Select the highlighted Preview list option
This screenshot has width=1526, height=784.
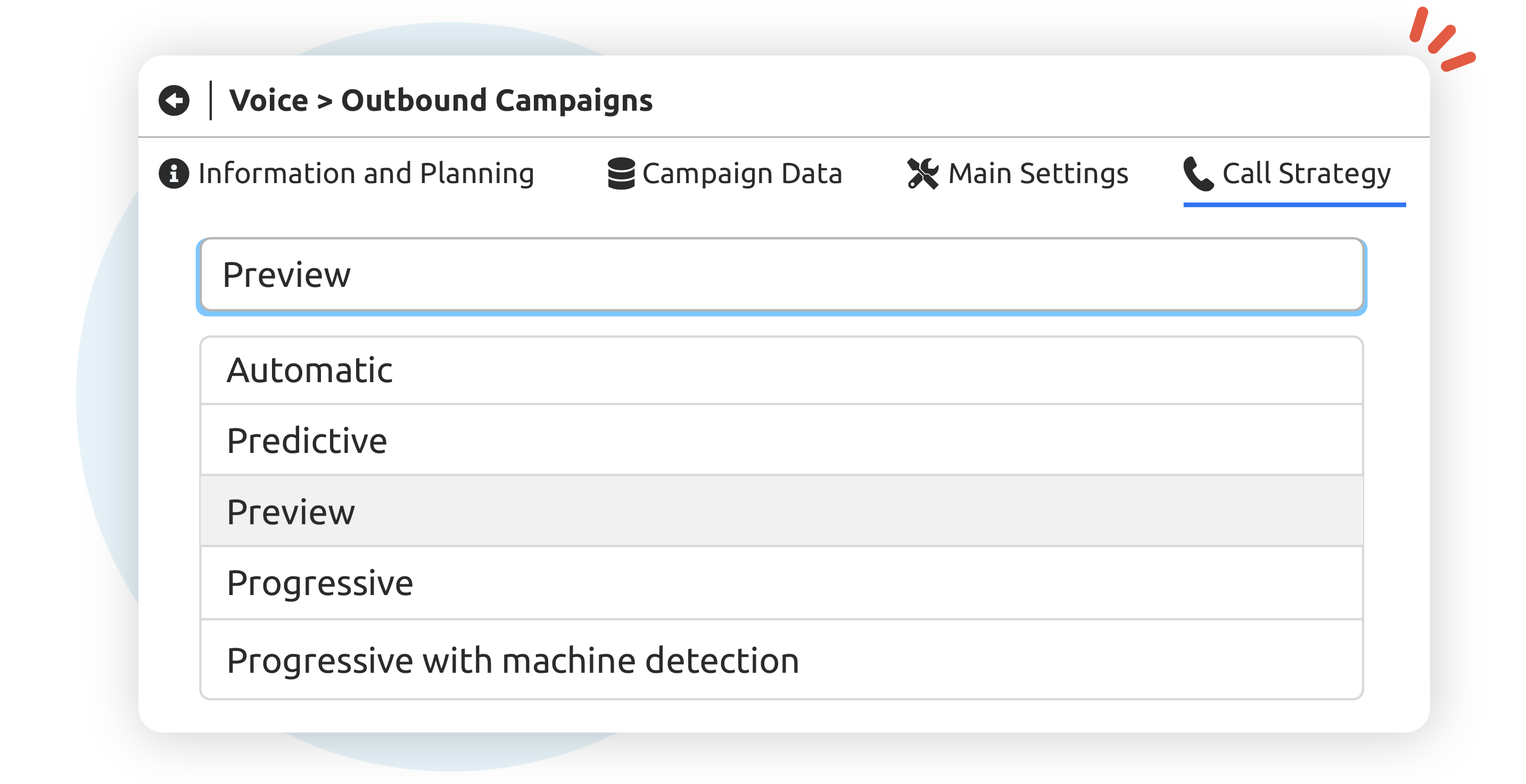click(x=781, y=512)
